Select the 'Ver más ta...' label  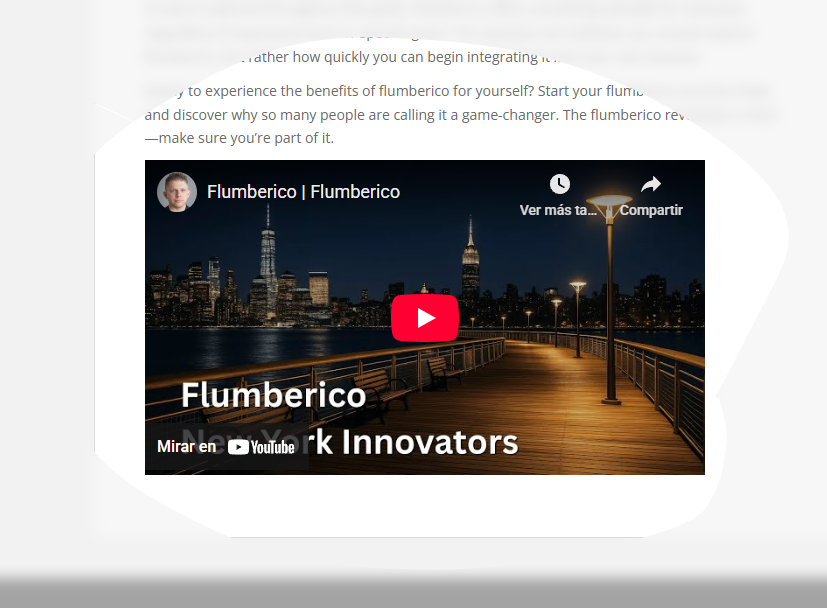[558, 210]
